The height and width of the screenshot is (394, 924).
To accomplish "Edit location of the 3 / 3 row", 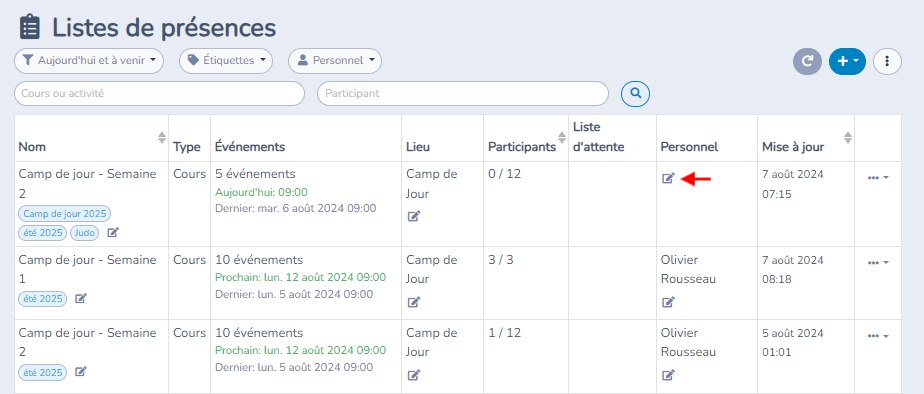I will [x=414, y=302].
